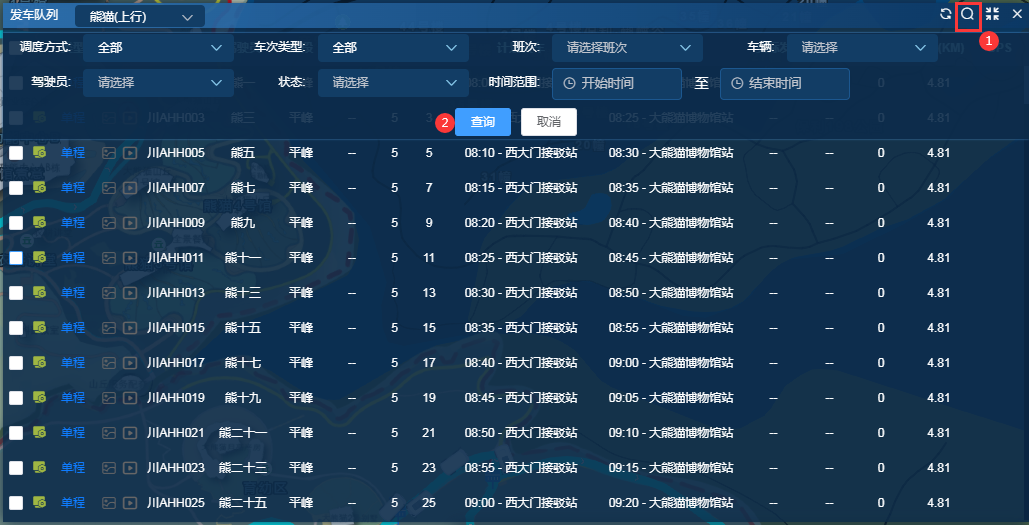This screenshot has height=525, width=1029.
Task: Open the 驾驶员 dropdown
Action: [155, 83]
